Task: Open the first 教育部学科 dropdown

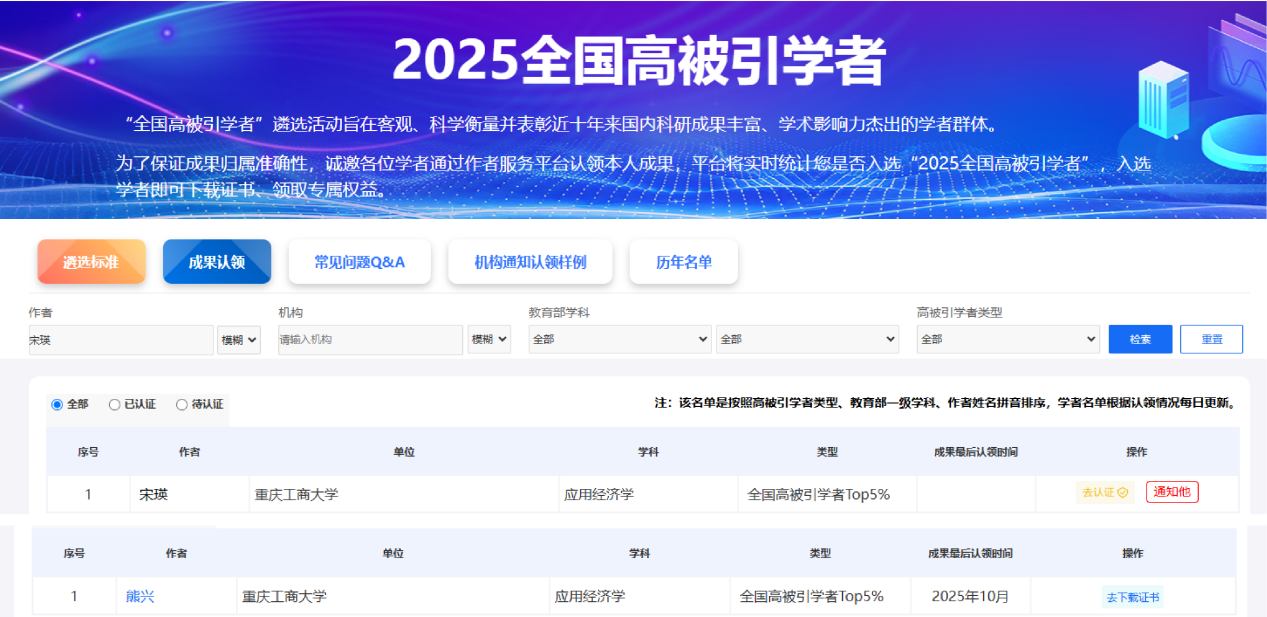Action: 620,340
